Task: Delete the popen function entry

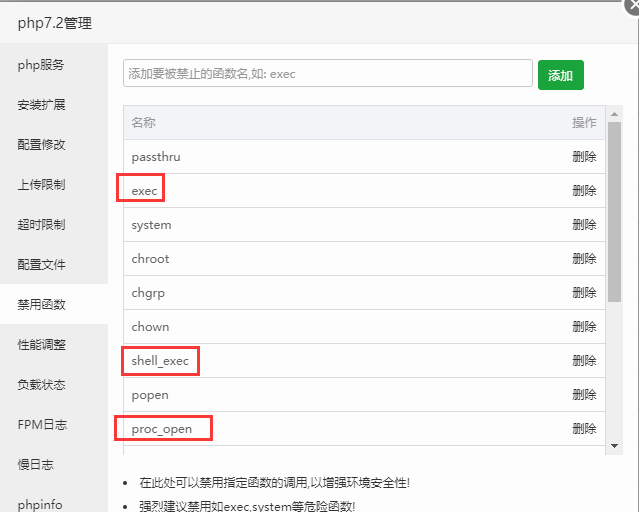Action: pos(584,395)
